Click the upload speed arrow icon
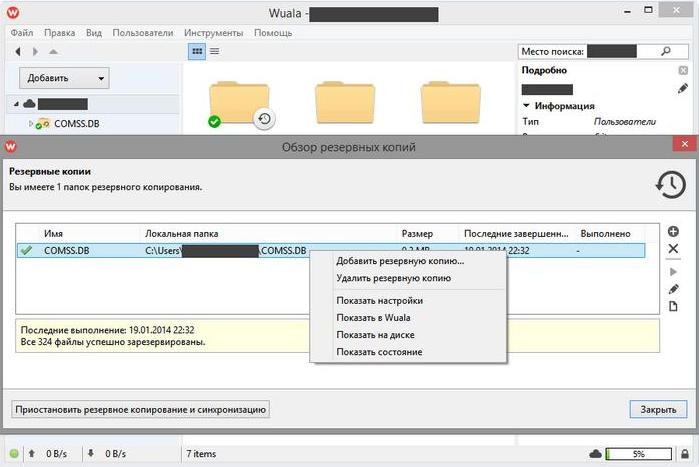This screenshot has height=467, width=699. coord(32,453)
